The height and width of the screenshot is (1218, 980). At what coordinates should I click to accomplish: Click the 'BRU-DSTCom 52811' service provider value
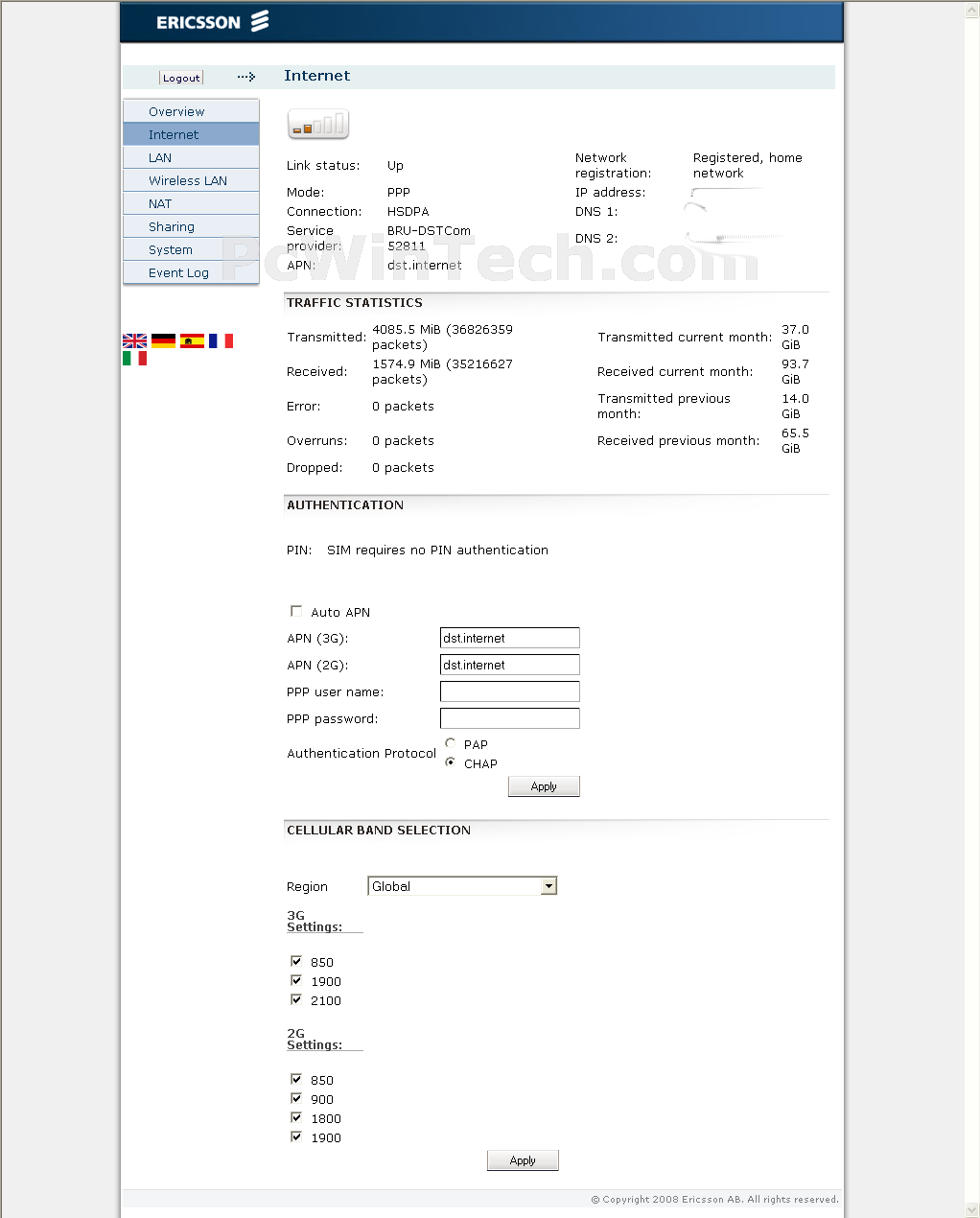(429, 238)
